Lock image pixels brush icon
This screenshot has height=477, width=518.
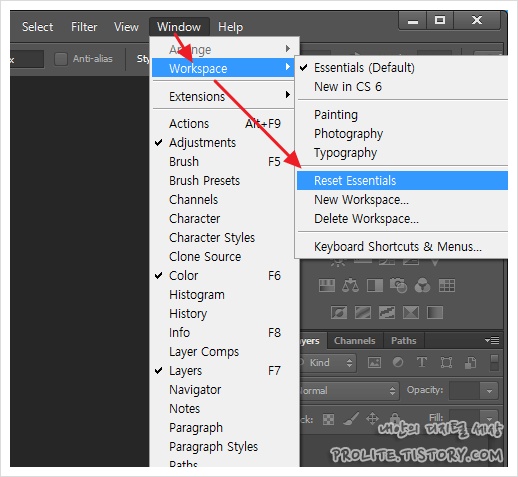coord(351,419)
